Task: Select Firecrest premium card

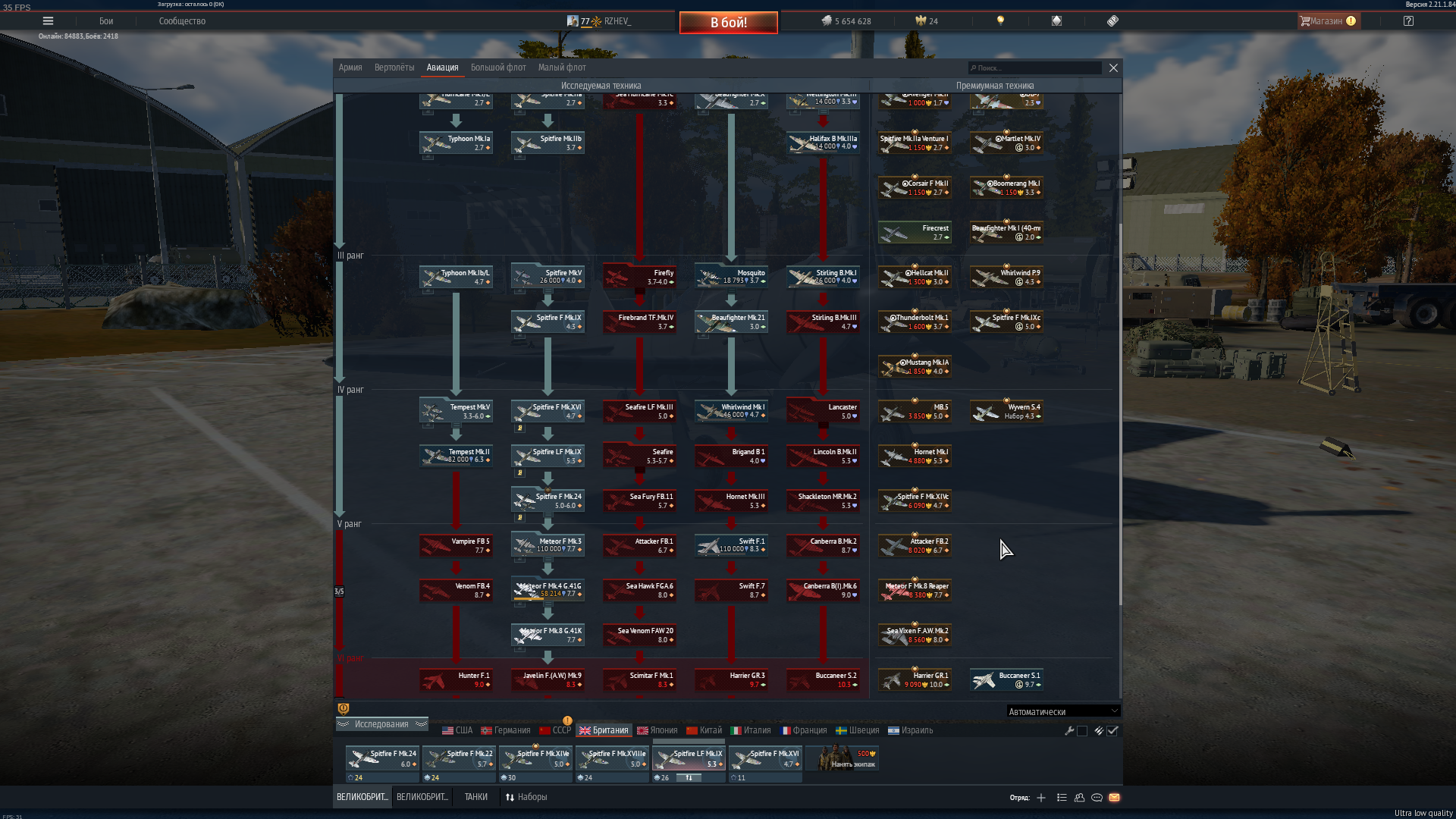Action: (x=915, y=232)
